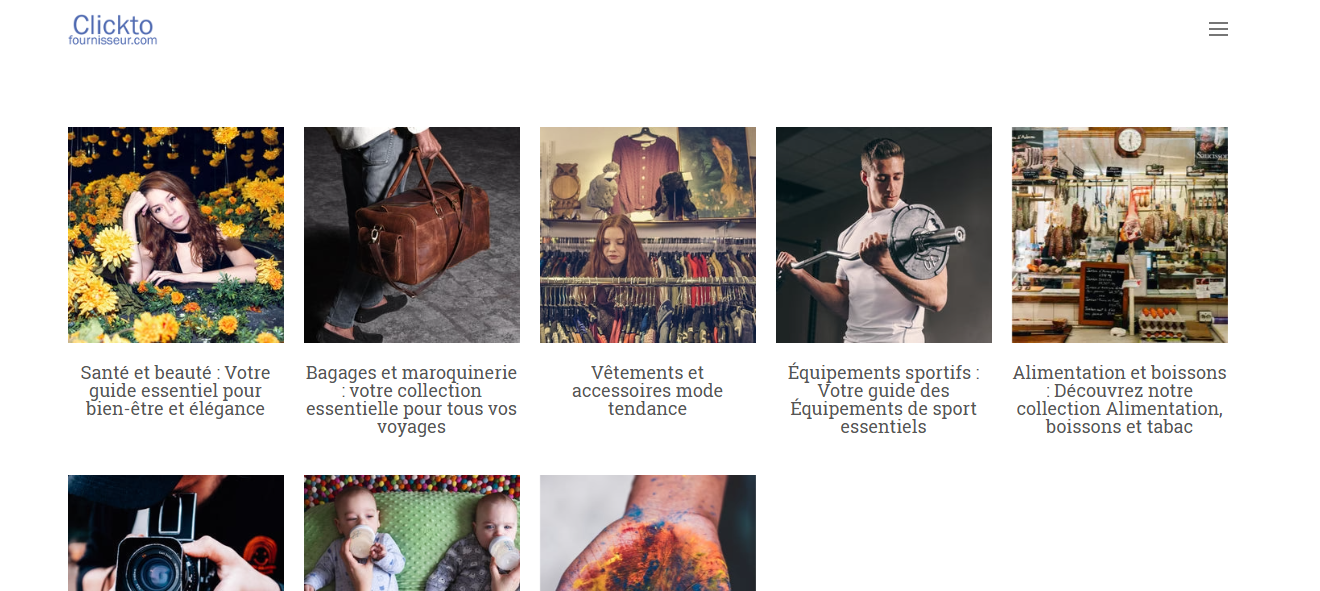Open the hamburger menu icon
1320x591 pixels.
[1218, 29]
